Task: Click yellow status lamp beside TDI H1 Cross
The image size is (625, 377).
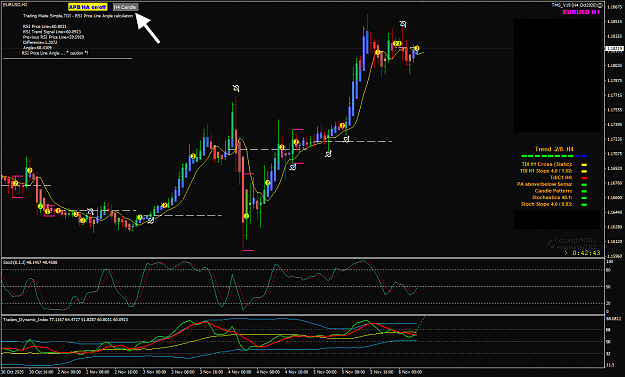Action: pyautogui.click(x=584, y=165)
